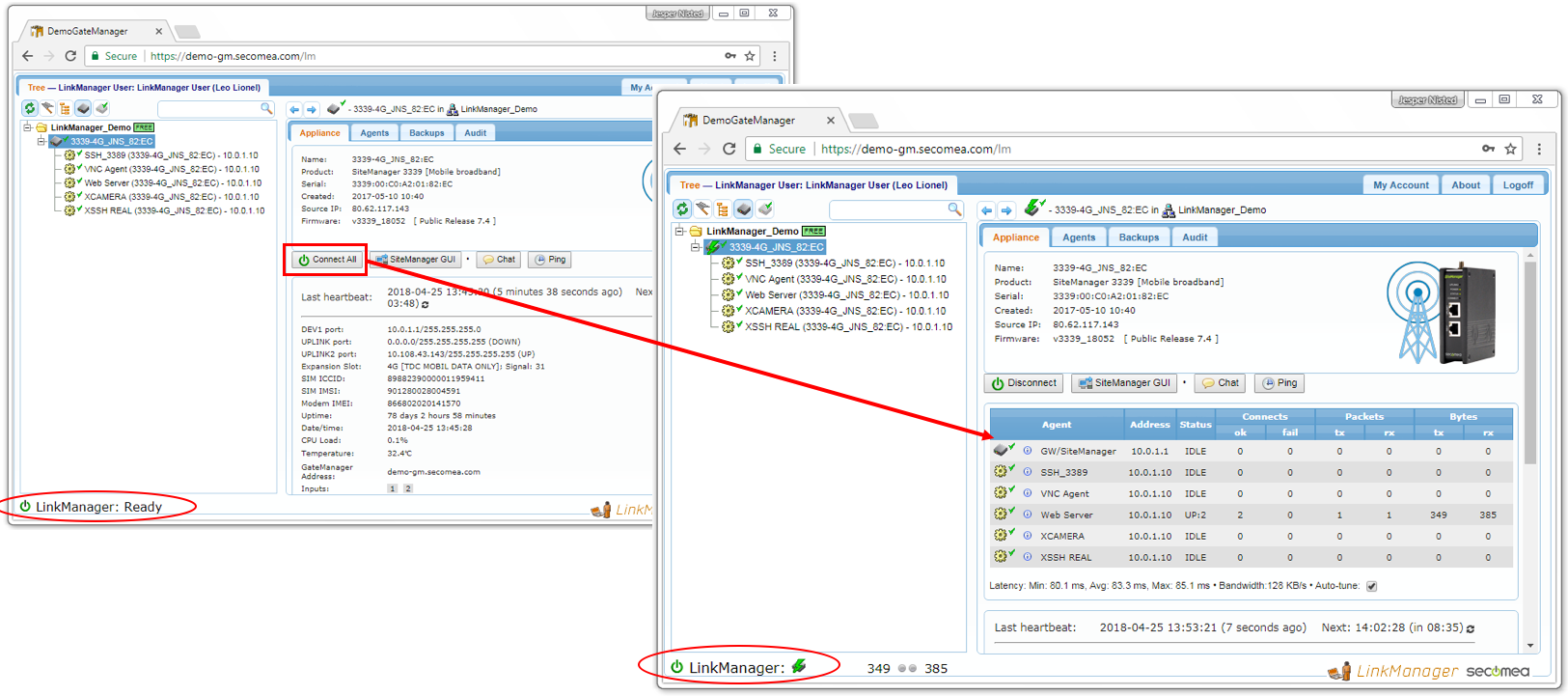This screenshot has height=696, width=1568.
Task: Click Ping button in front window
Action: click(1279, 383)
